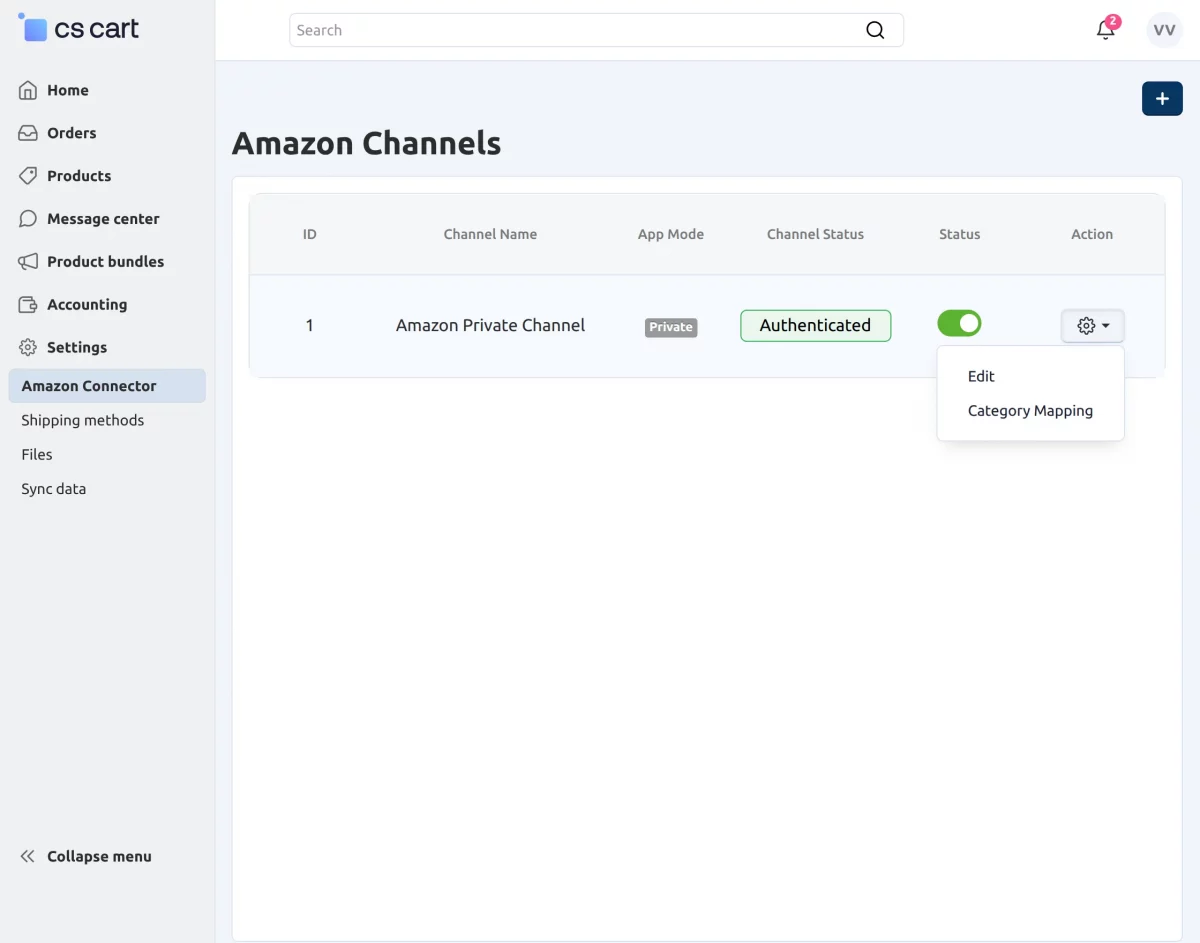Select Amazon Connector submenu item

tap(107, 386)
